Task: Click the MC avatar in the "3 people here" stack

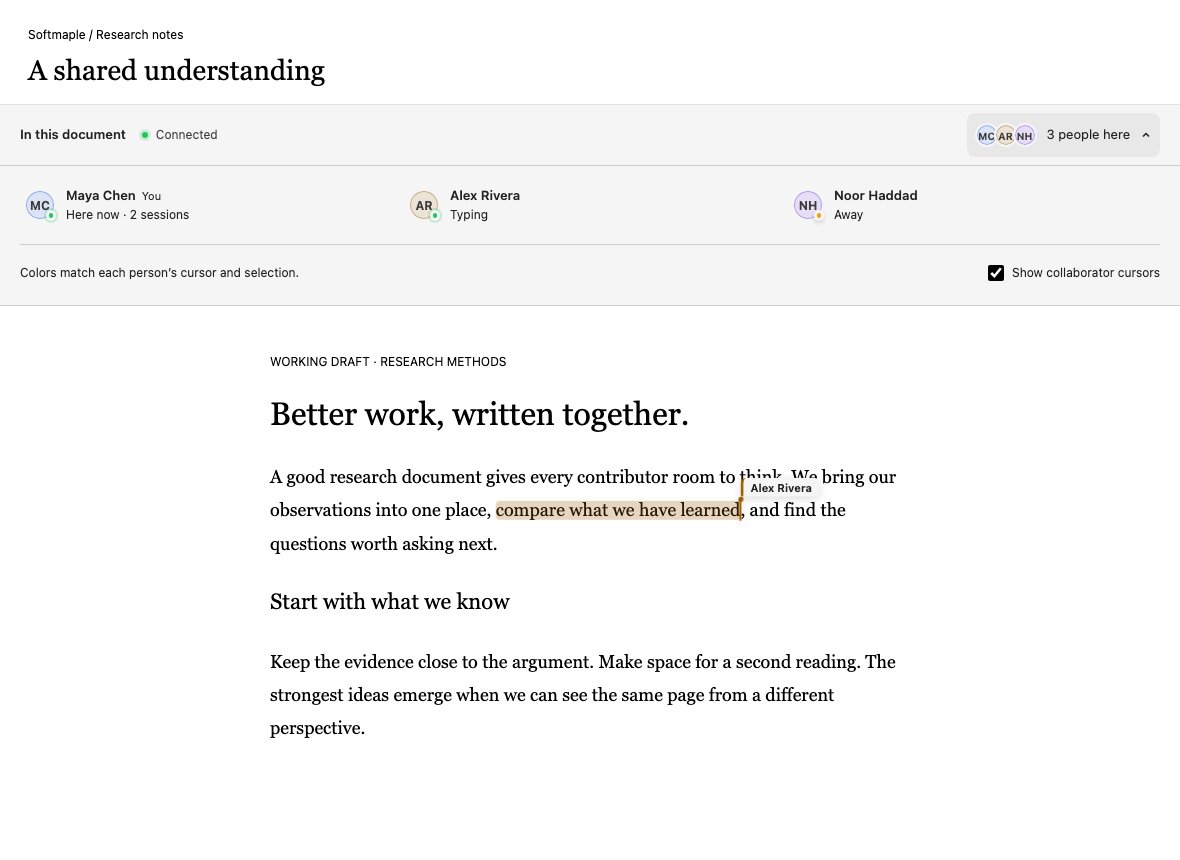Action: pyautogui.click(x=986, y=135)
